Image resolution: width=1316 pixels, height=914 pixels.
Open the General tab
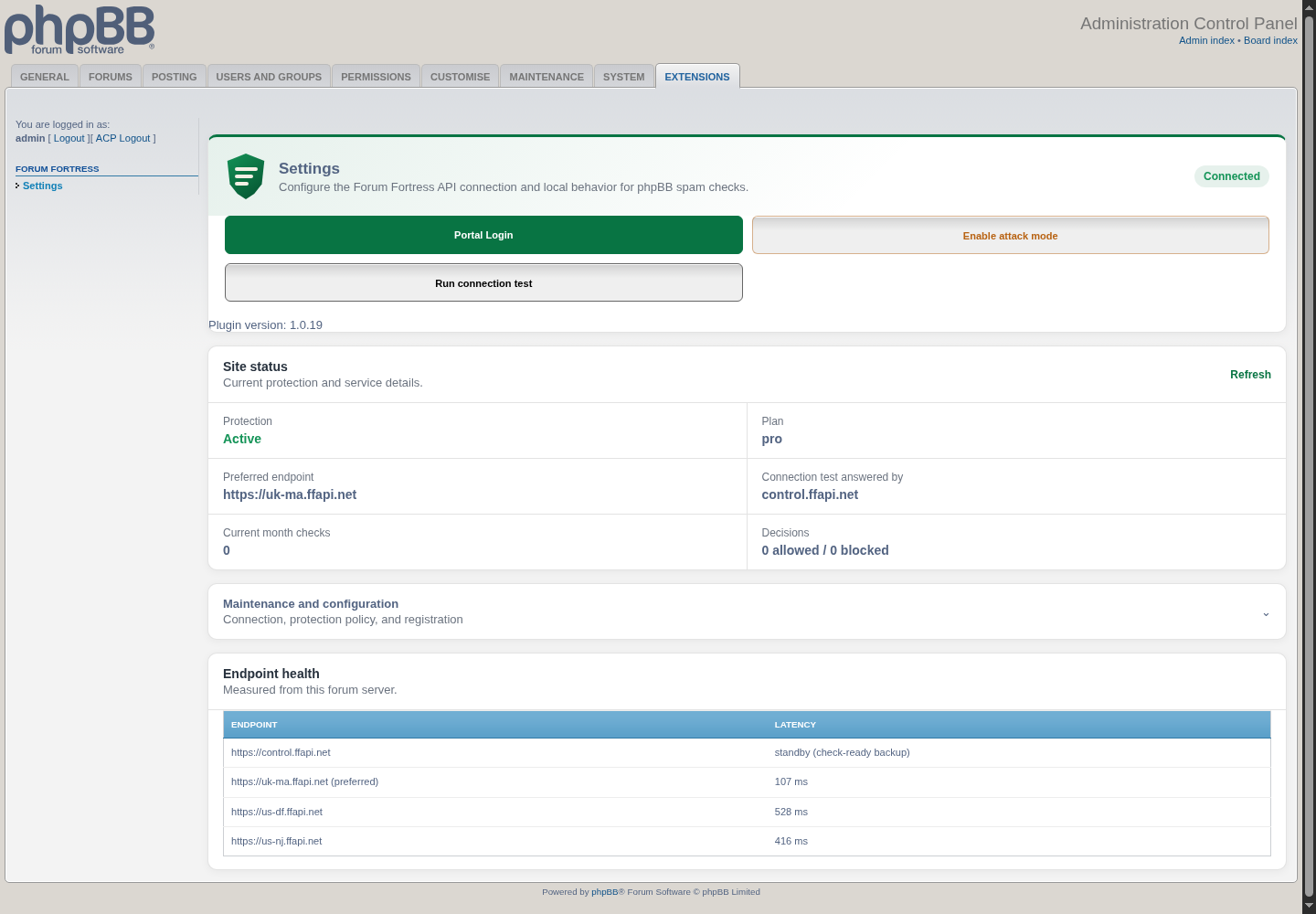tap(45, 77)
